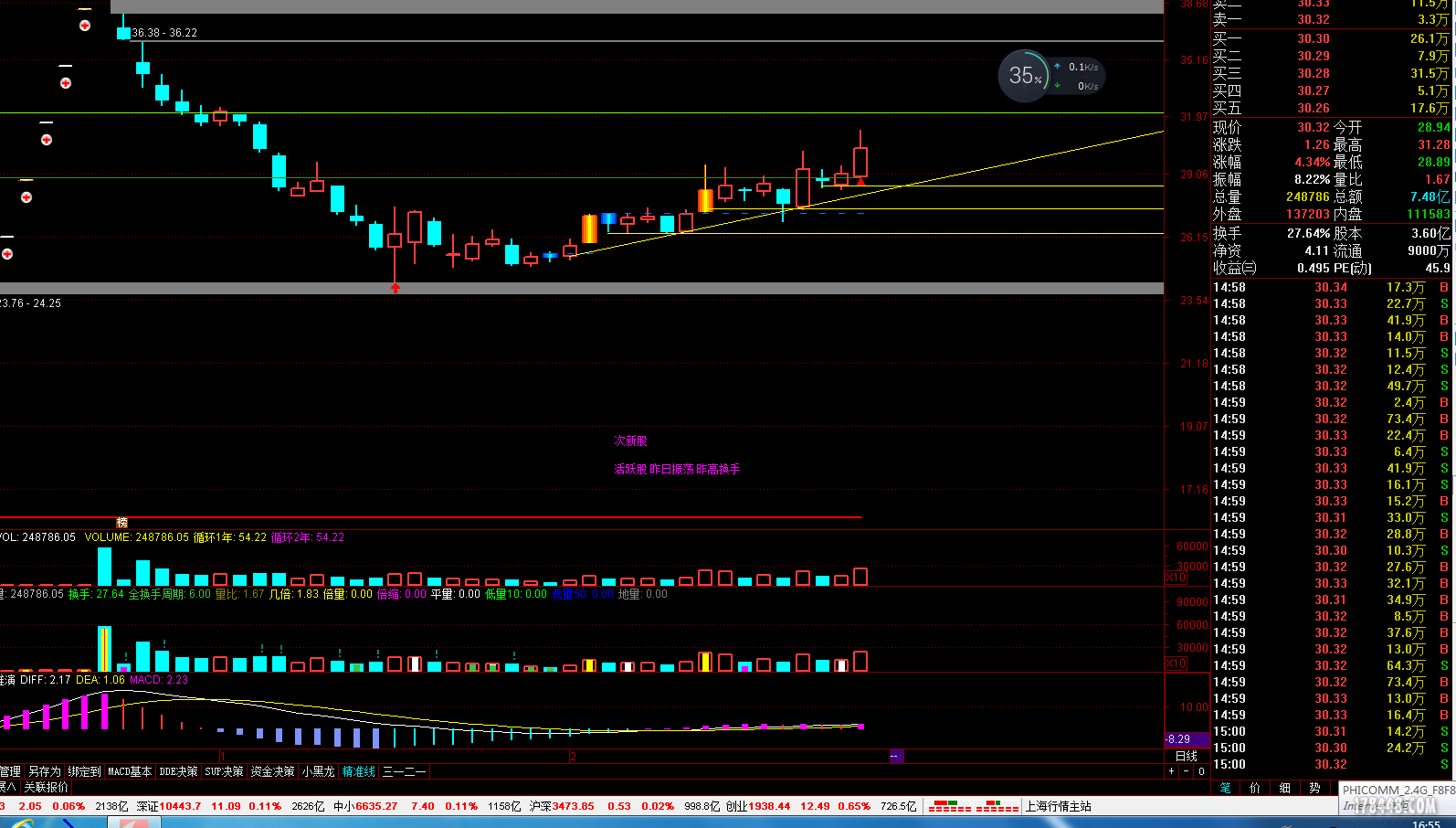Image resolution: width=1456 pixels, height=828 pixels.
Task: Click the 榜 marker above the volume panel
Action: click(121, 523)
